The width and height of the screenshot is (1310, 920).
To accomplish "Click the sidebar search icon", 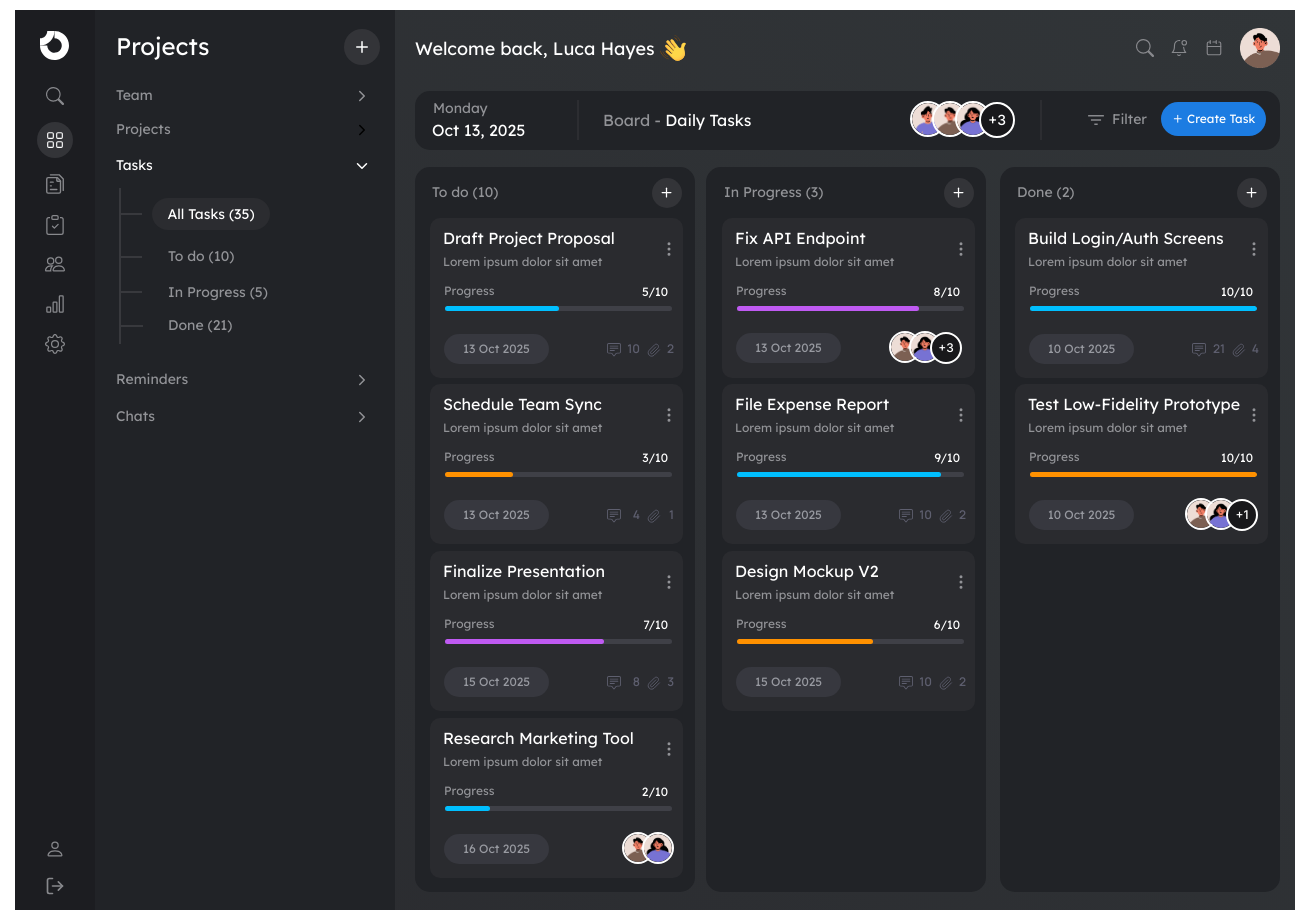I will [55, 96].
